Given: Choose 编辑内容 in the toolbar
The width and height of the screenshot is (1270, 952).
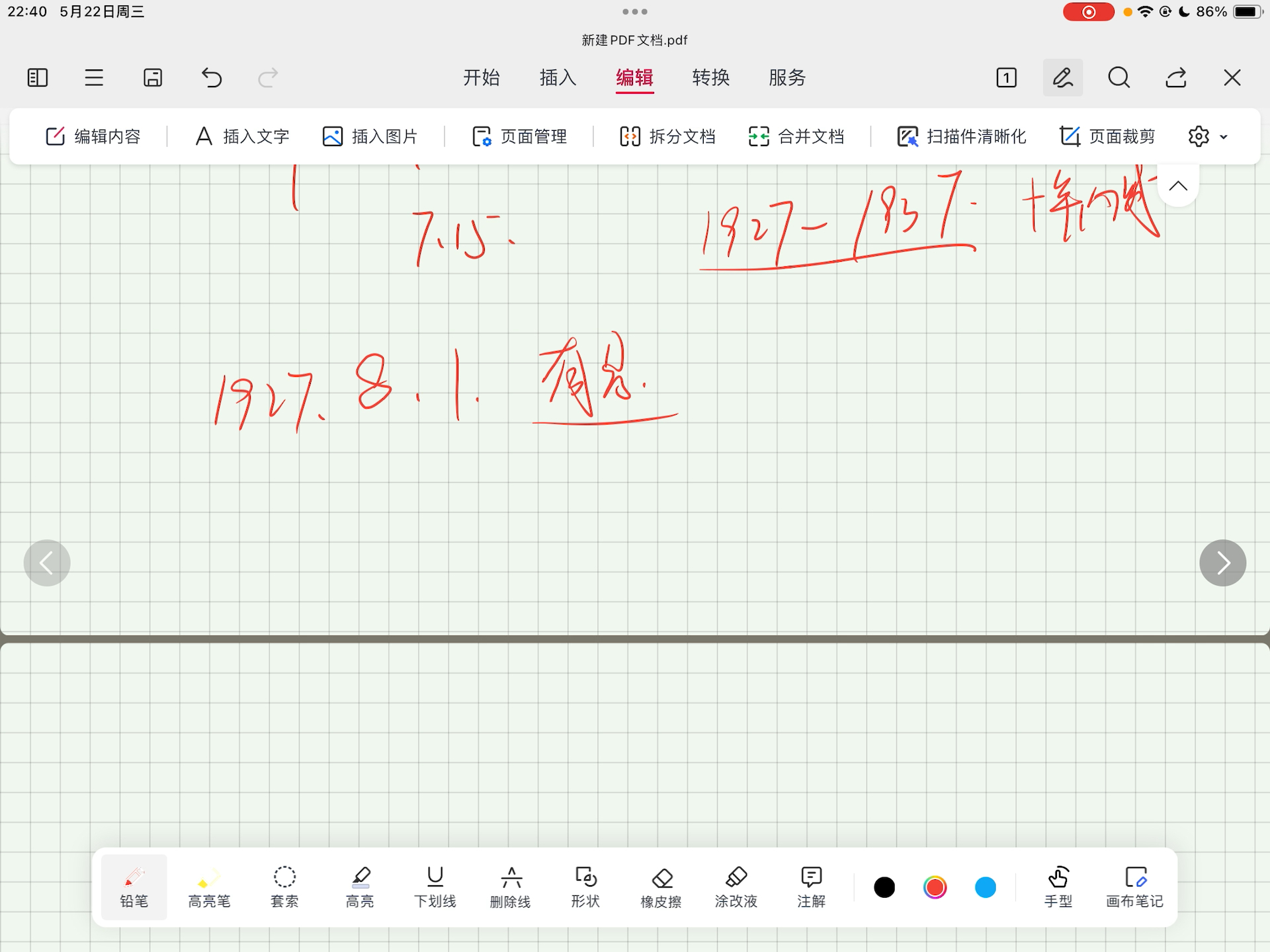Looking at the screenshot, I should [x=93, y=137].
